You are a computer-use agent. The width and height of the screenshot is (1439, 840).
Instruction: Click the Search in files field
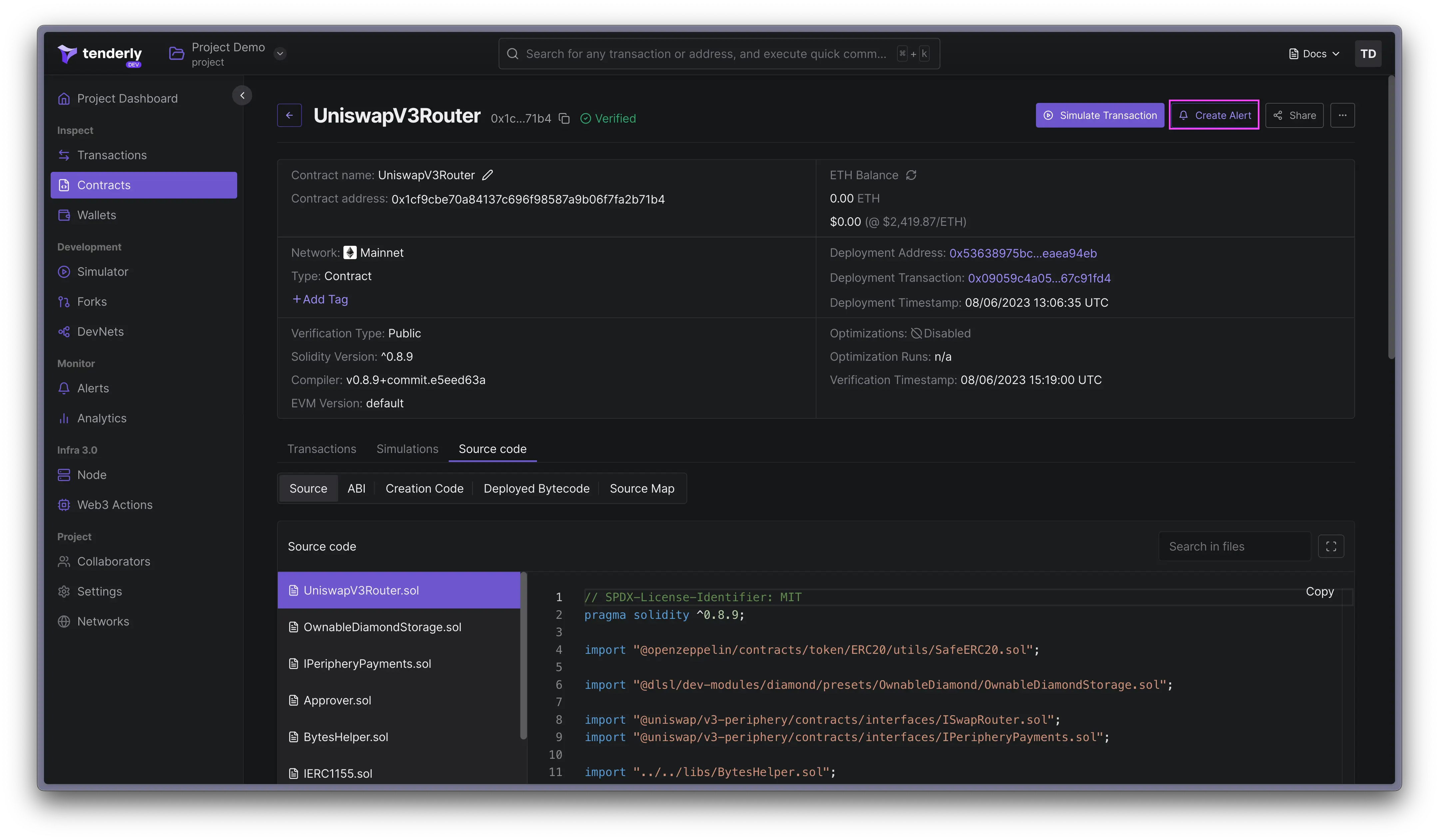1234,547
